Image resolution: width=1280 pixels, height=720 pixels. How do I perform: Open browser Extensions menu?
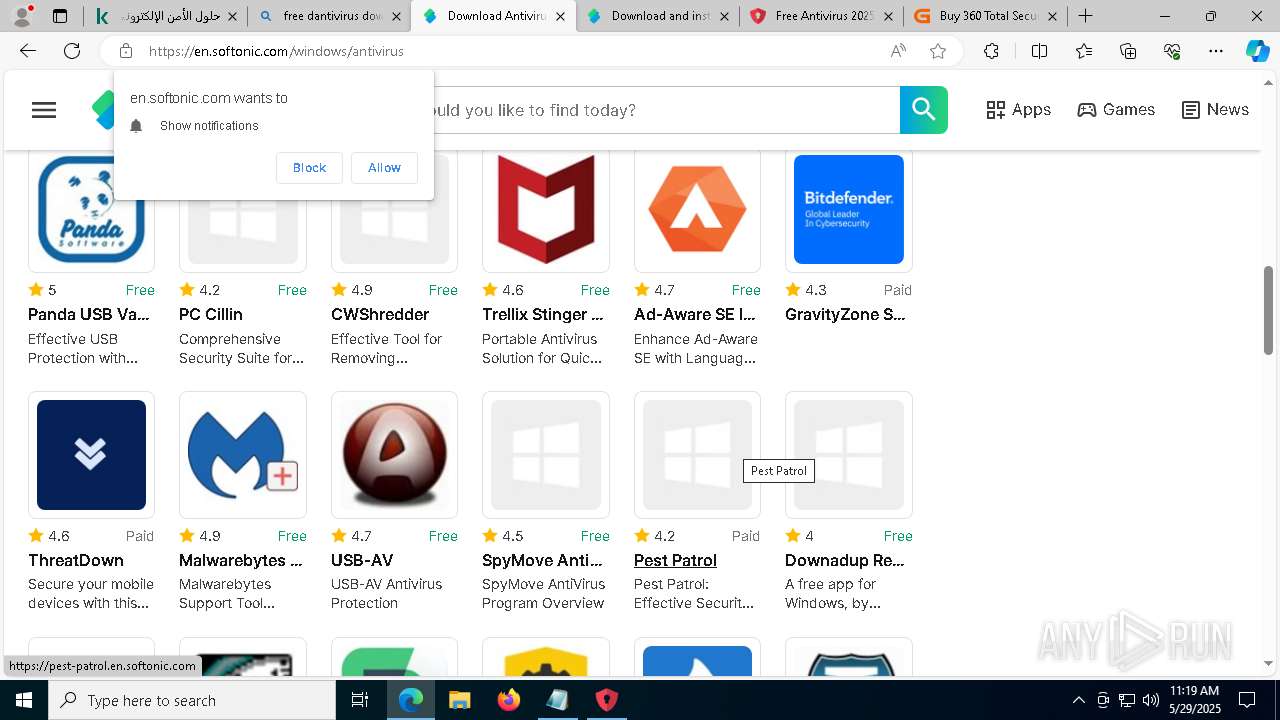tap(991, 51)
